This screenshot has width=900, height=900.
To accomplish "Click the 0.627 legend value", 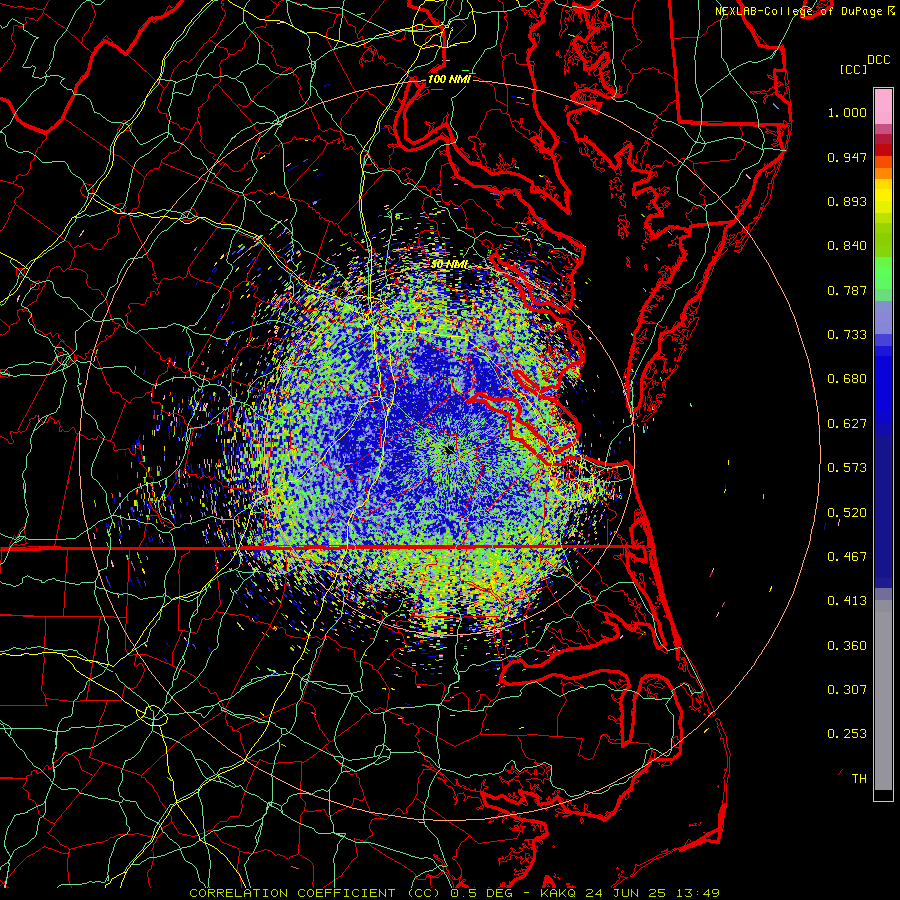I will tap(847, 424).
